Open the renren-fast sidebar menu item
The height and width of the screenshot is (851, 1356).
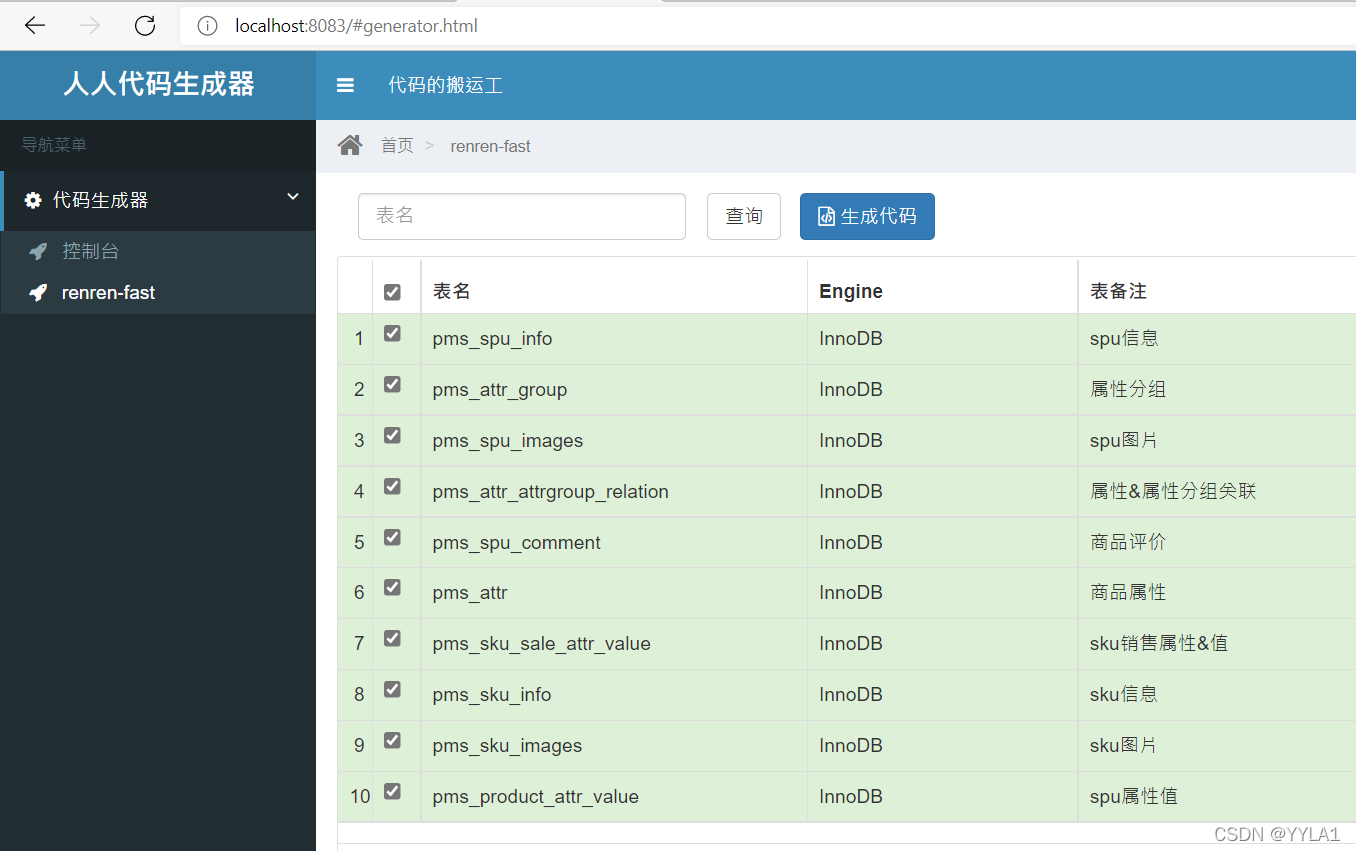pos(158,293)
